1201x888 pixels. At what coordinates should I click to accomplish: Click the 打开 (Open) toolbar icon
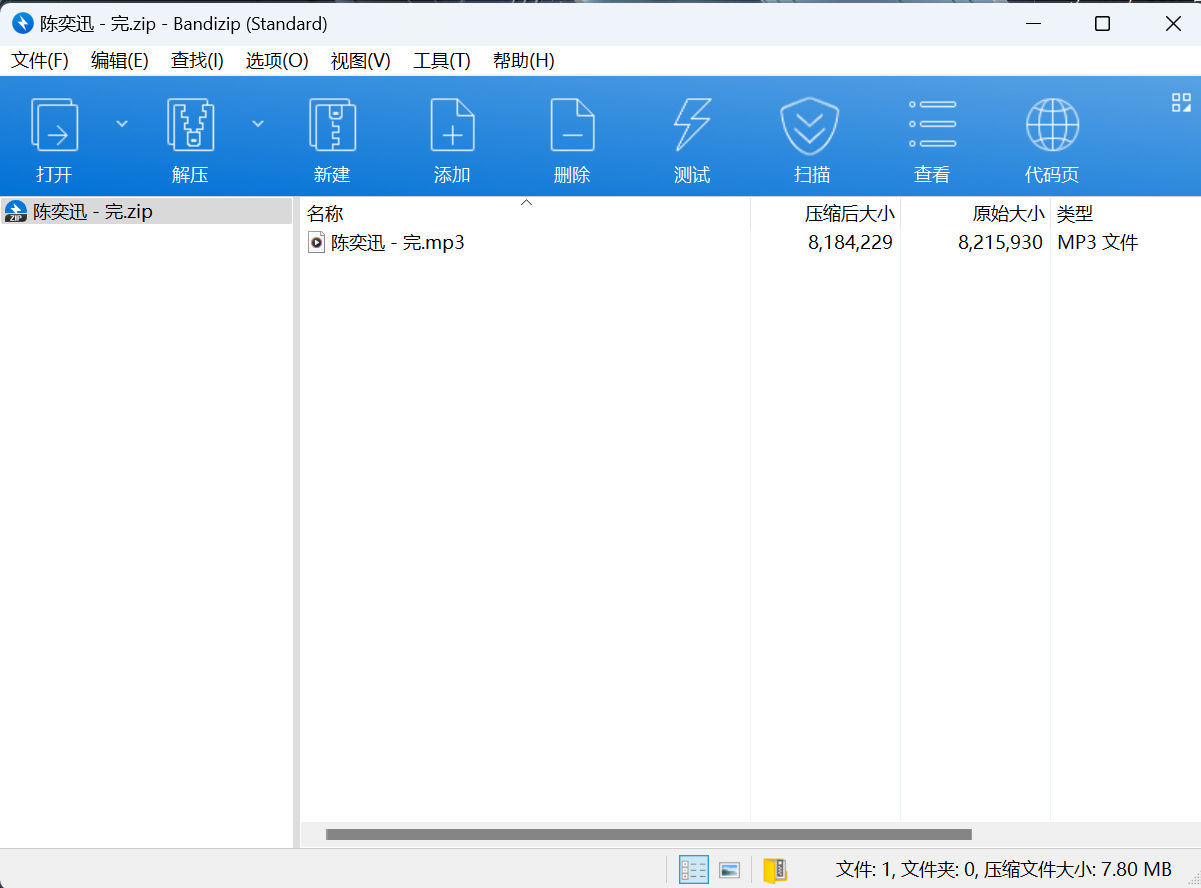tap(54, 124)
